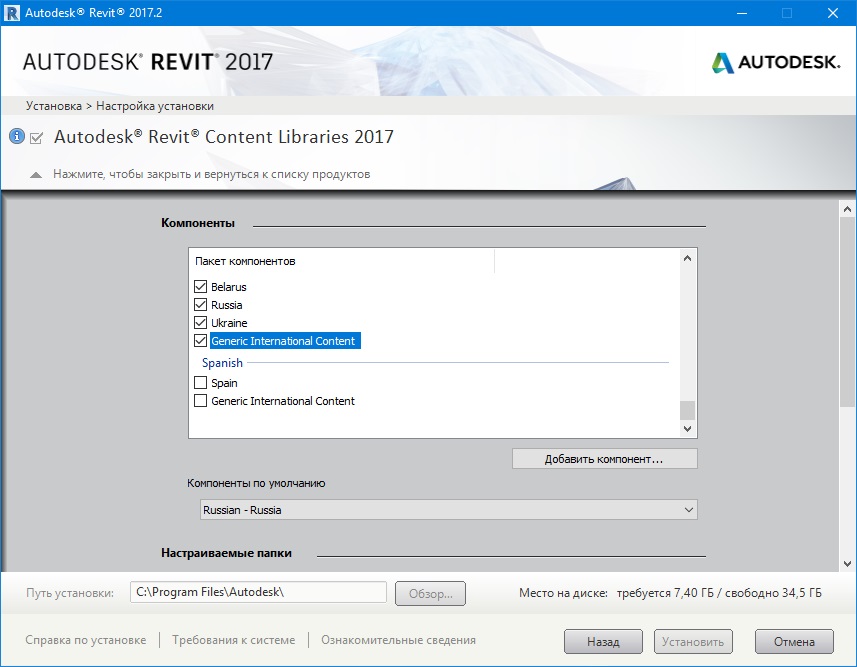Uncheck the Belarus component checkbox
Image resolution: width=857 pixels, height=667 pixels.
tap(200, 287)
